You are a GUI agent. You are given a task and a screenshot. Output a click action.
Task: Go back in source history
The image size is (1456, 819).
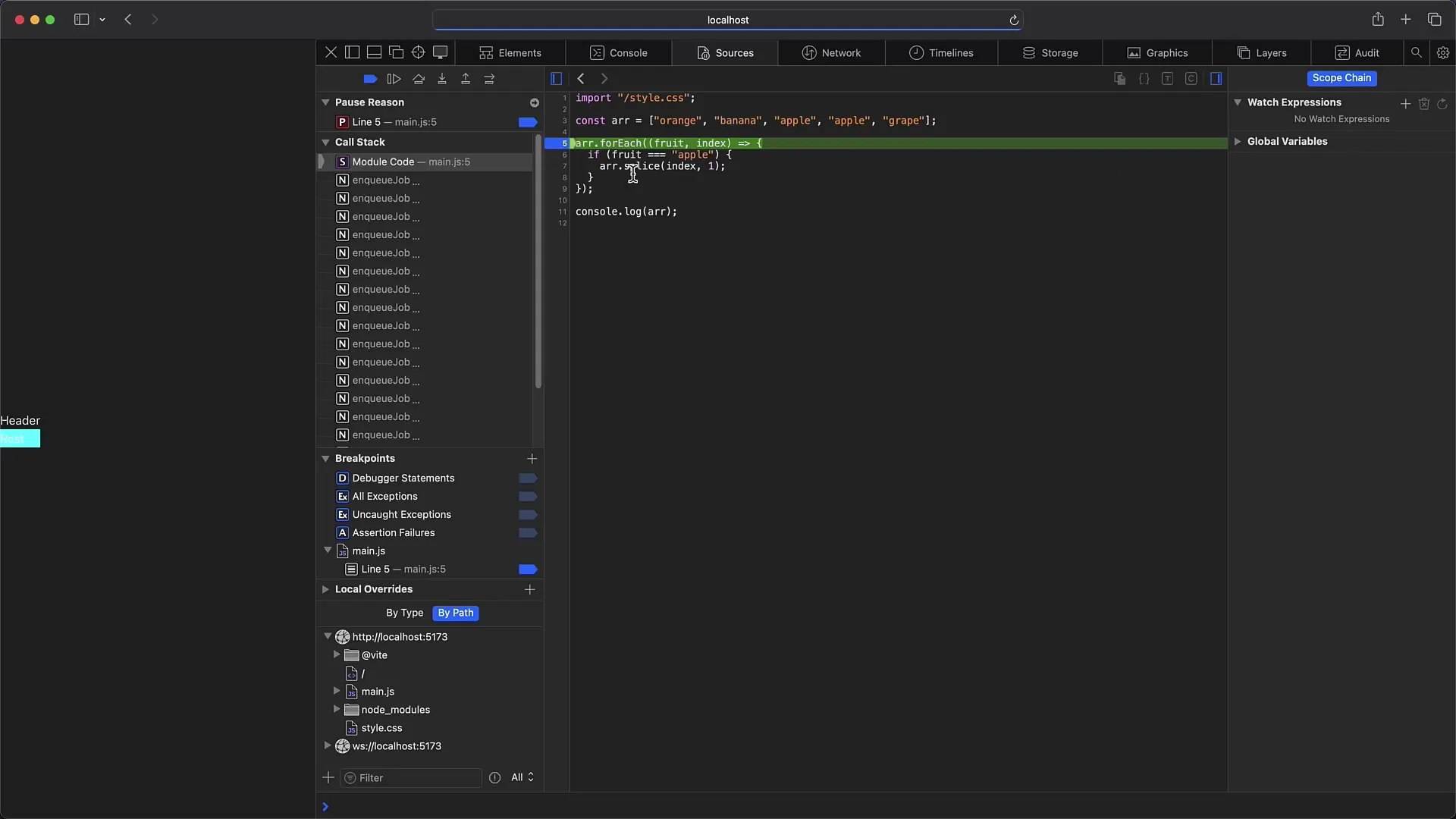[x=581, y=79]
